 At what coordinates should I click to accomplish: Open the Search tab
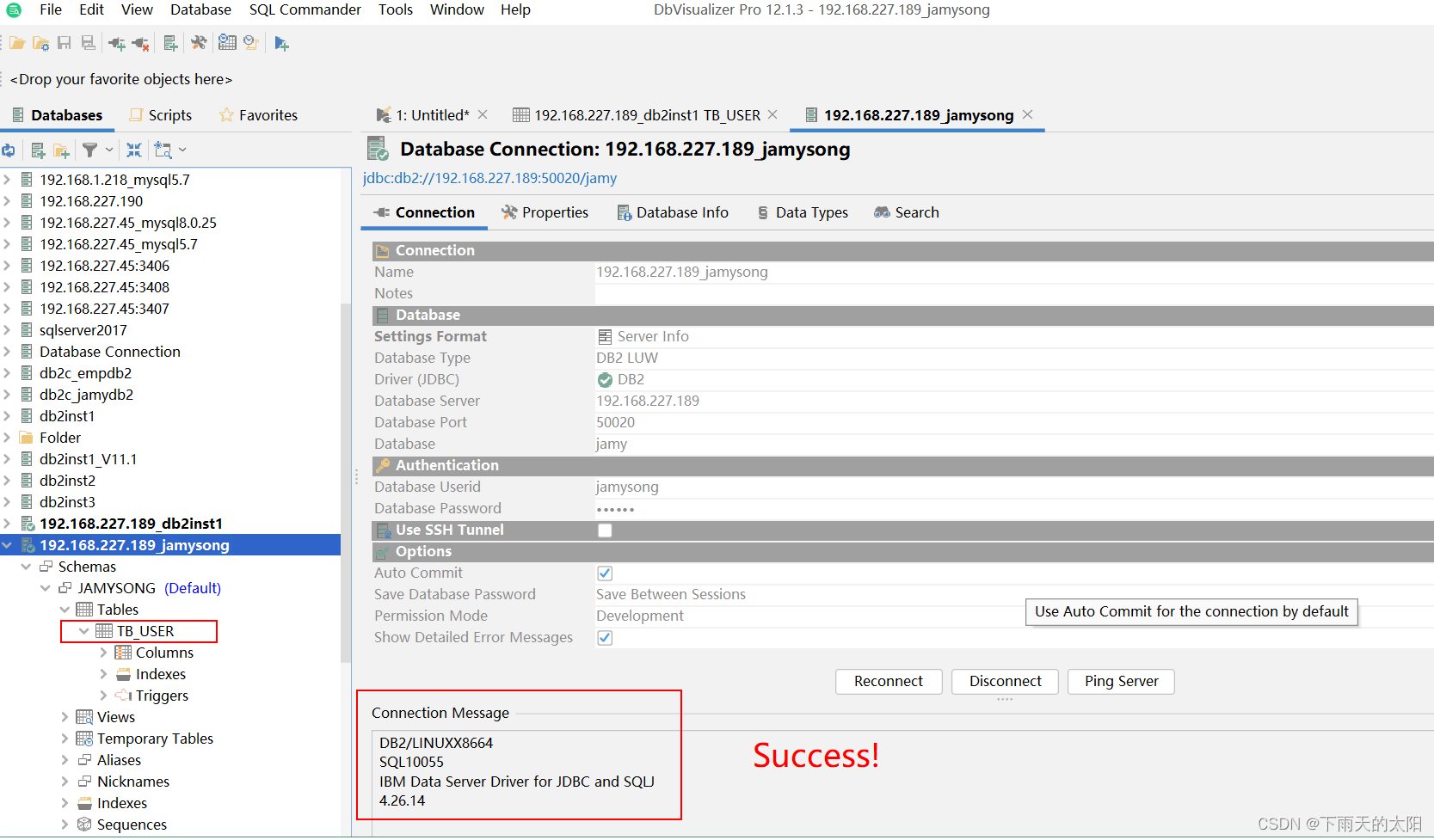pos(907,212)
